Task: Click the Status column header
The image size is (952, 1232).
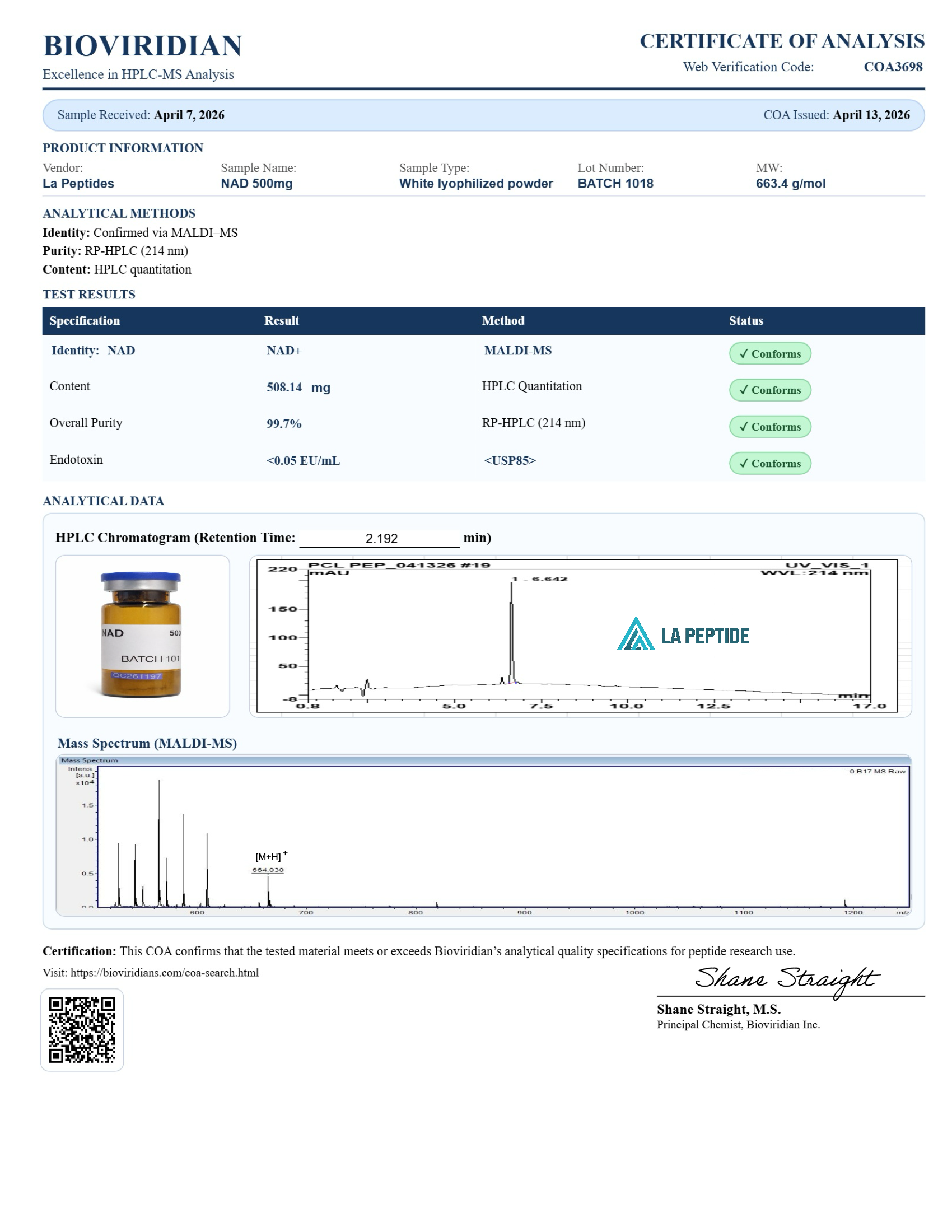Action: (745, 320)
